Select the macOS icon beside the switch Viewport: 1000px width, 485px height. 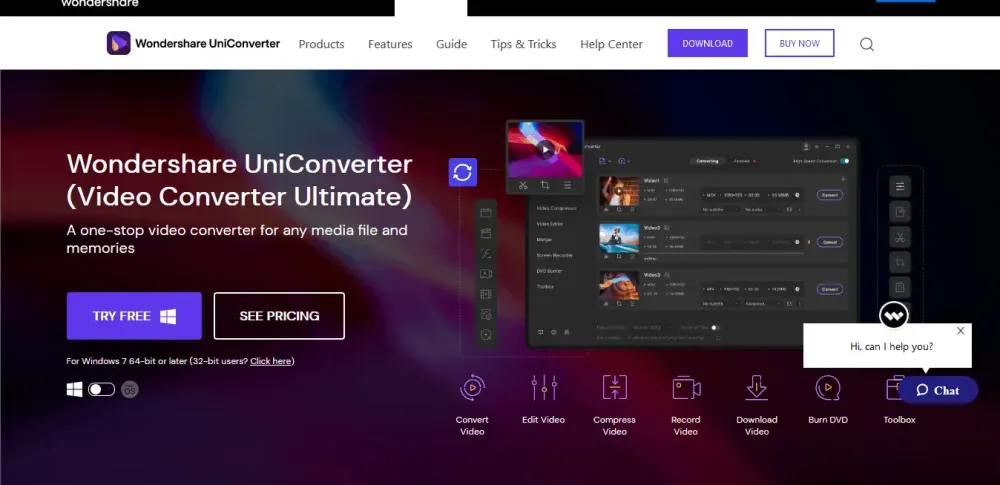point(129,389)
